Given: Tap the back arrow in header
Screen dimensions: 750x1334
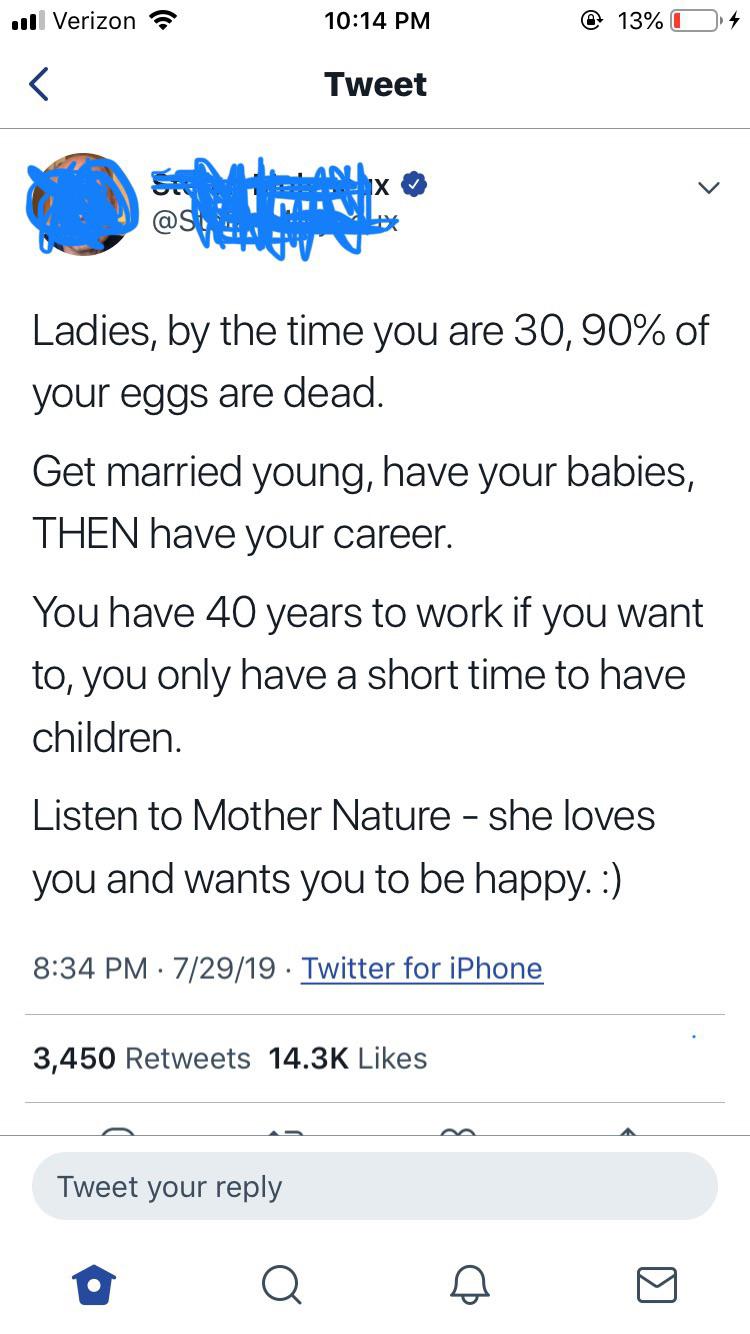Looking at the screenshot, I should 39,84.
